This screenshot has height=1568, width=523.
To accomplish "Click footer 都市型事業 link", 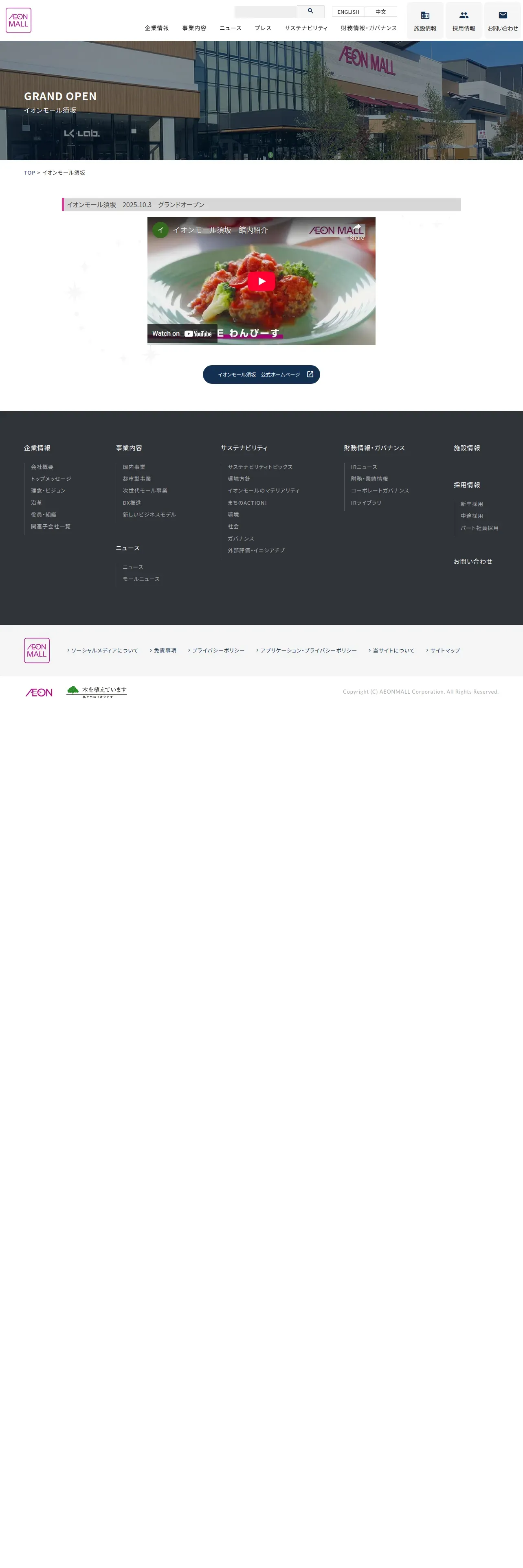I will click(x=137, y=479).
